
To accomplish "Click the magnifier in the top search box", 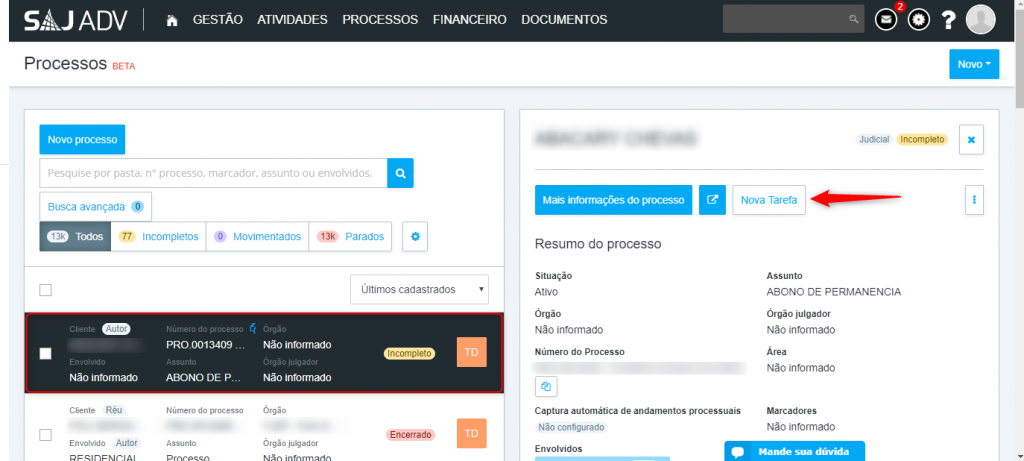I will click(853, 20).
